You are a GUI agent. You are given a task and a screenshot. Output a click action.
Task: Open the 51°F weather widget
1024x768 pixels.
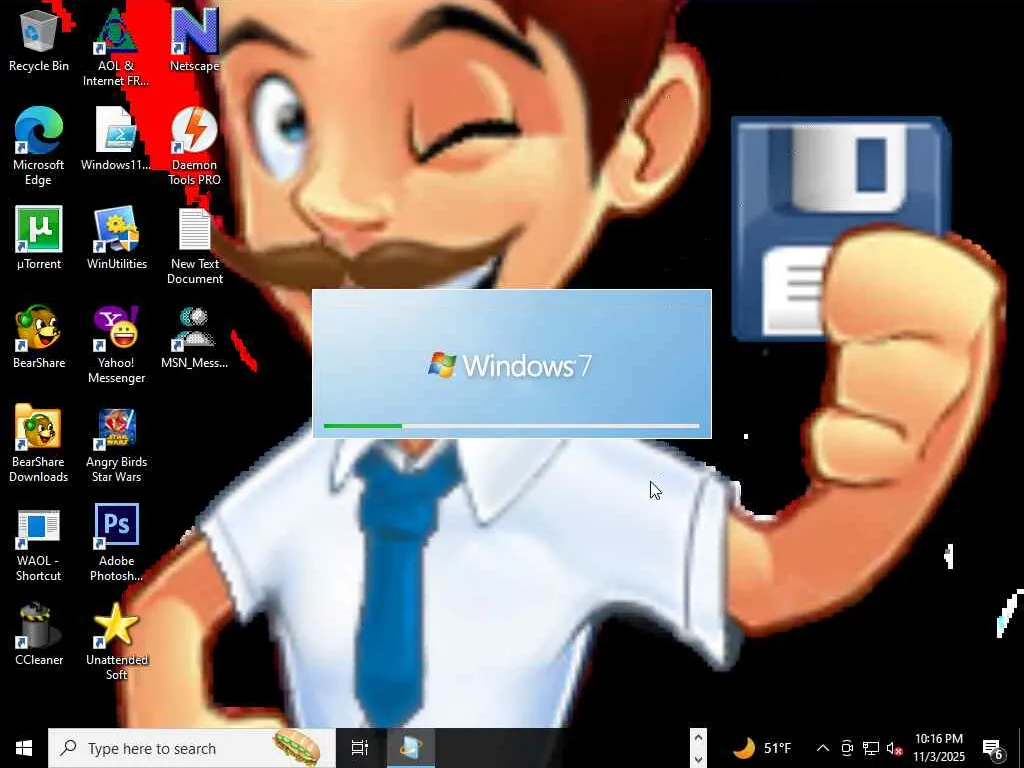[761, 748]
